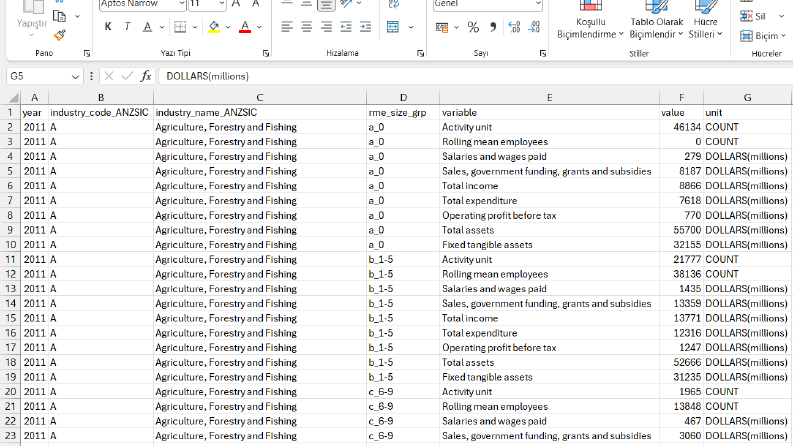The height and width of the screenshot is (446, 793).
Task: Click the Increase Decimal icon
Action: (514, 27)
